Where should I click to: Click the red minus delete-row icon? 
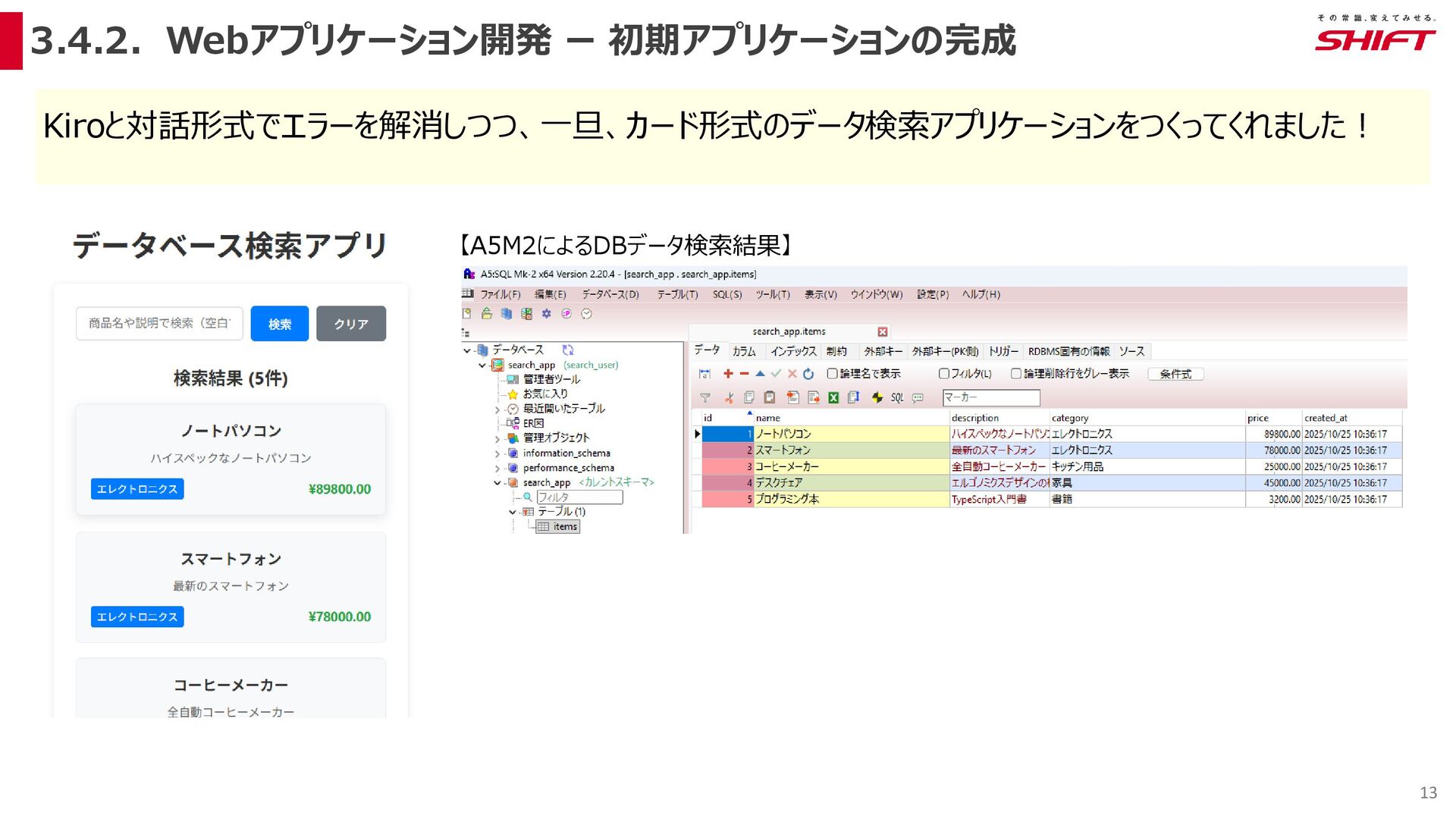point(744,374)
